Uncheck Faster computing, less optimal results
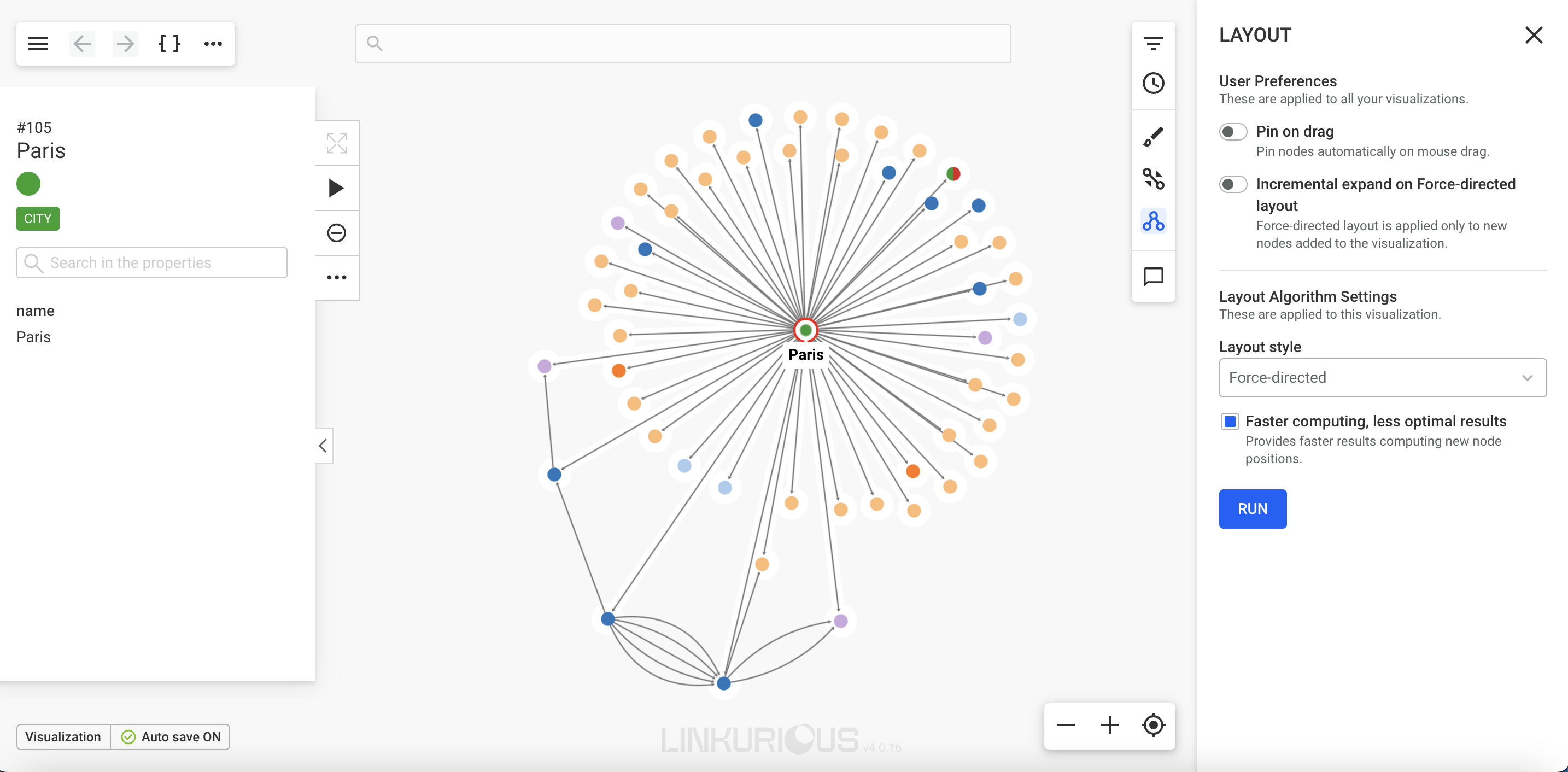 pos(1230,422)
